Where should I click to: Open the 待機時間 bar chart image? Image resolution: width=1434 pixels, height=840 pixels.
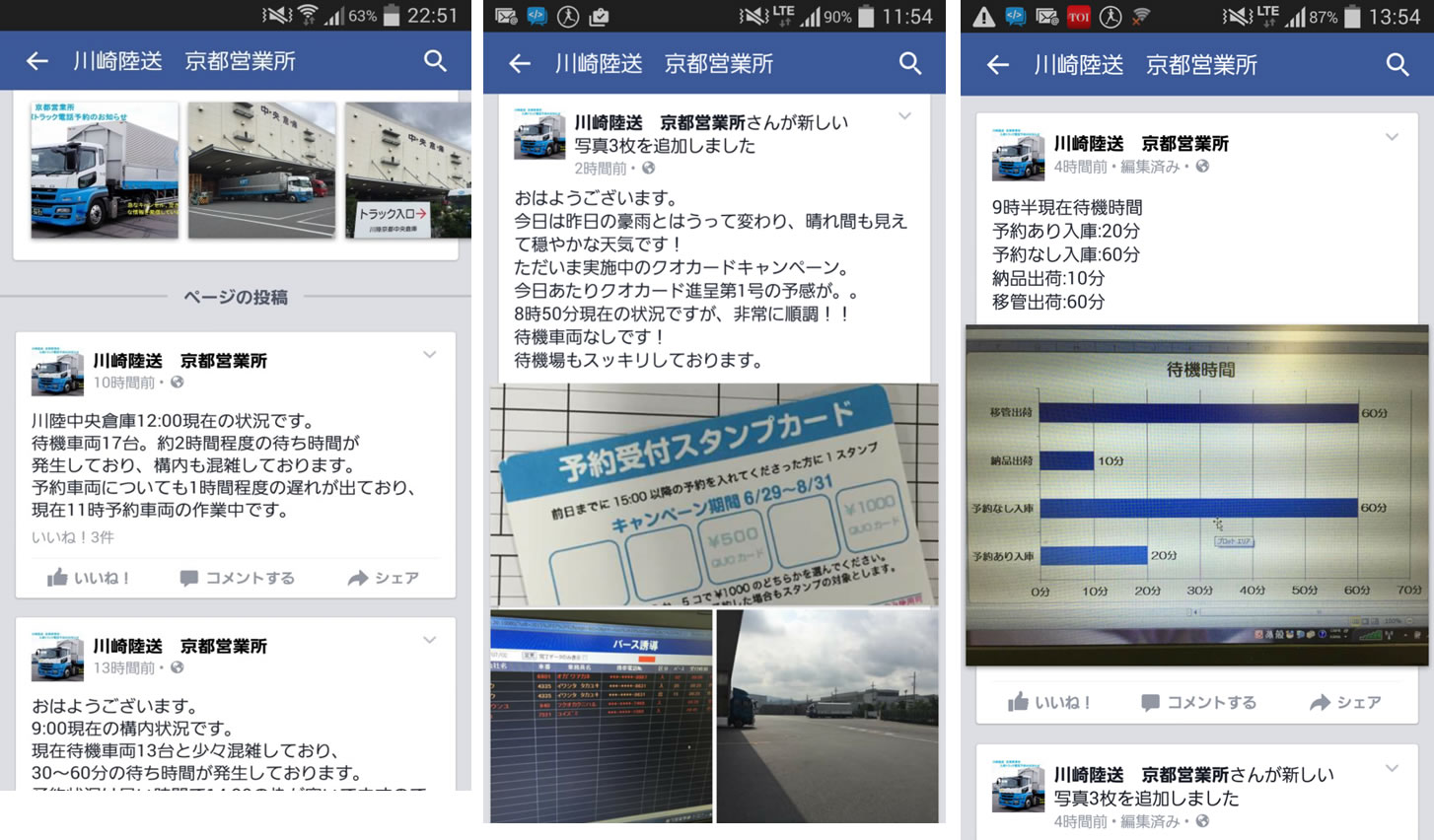tap(1197, 495)
